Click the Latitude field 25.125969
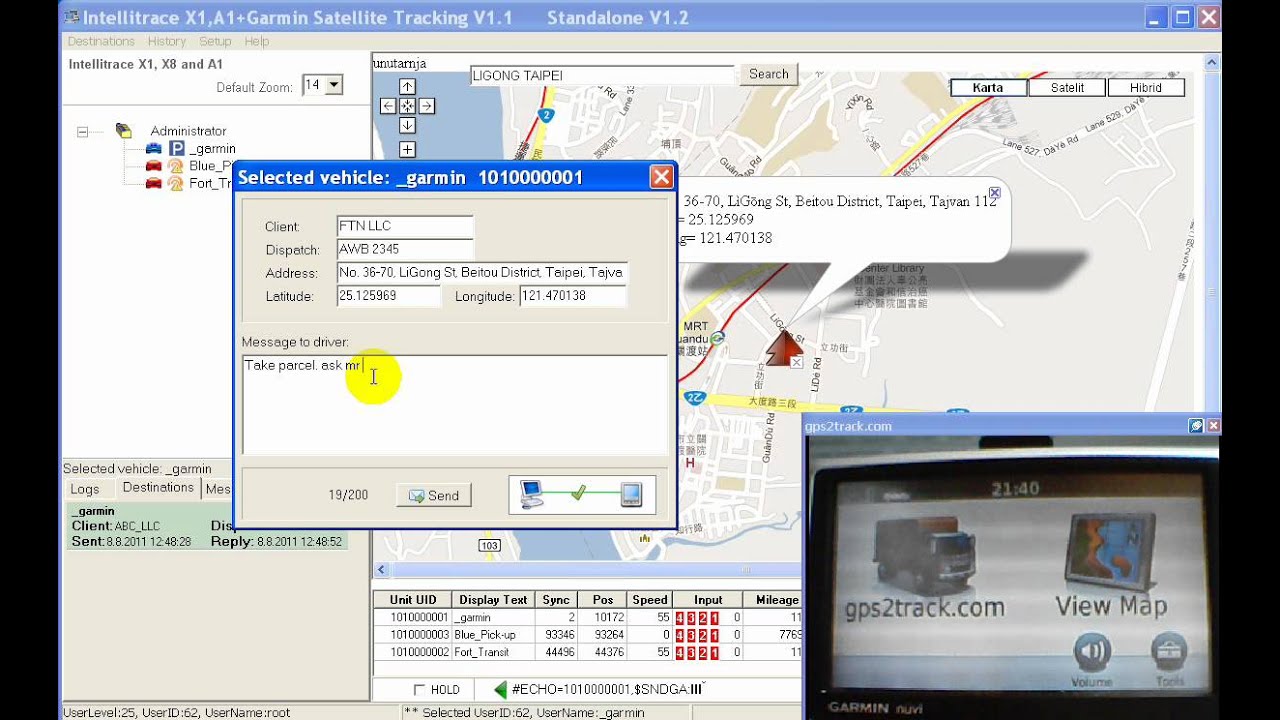Image resolution: width=1280 pixels, height=720 pixels. tap(388, 296)
